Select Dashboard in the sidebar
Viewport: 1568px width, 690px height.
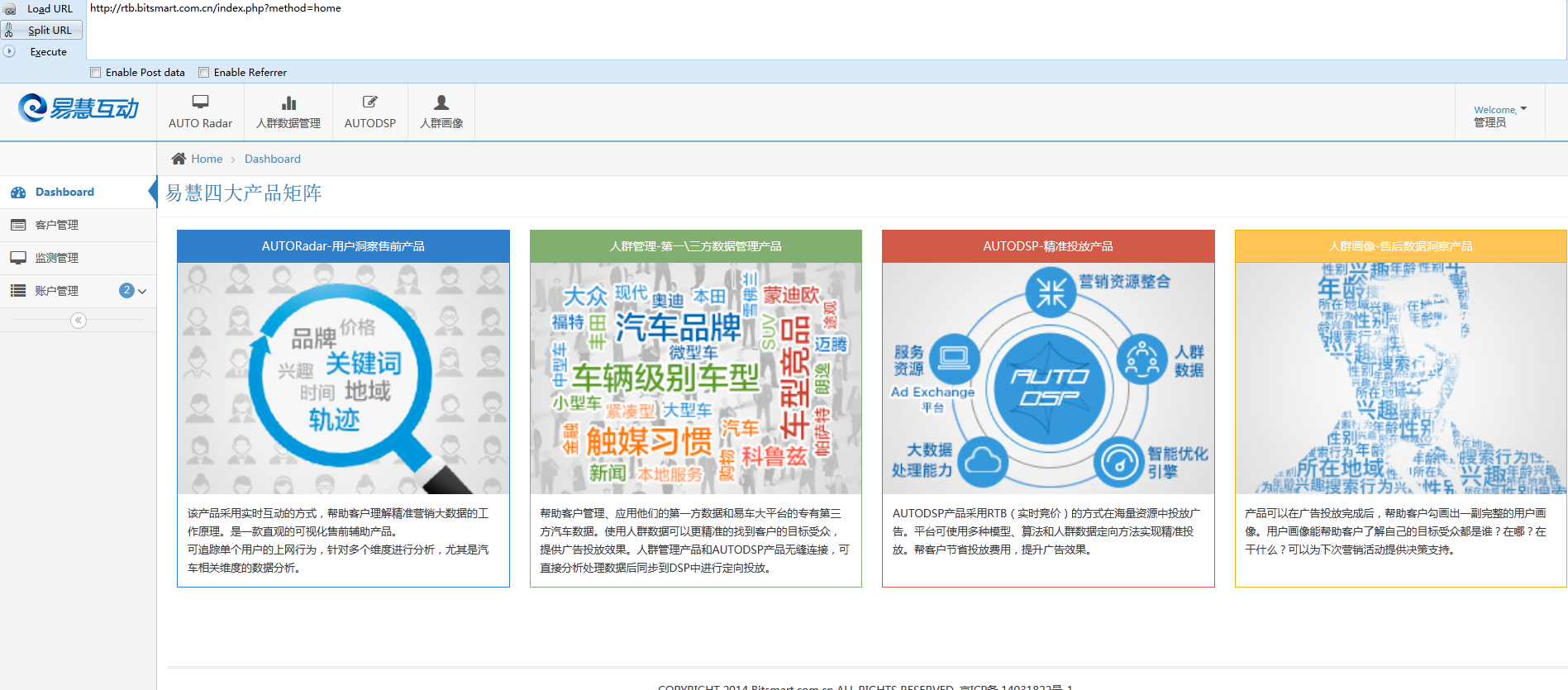(78, 192)
